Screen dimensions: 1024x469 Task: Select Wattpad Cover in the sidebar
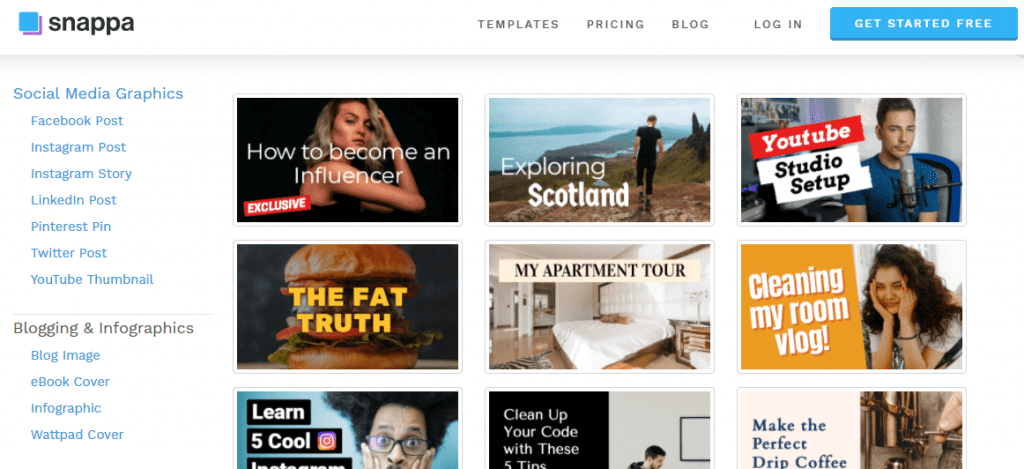77,434
